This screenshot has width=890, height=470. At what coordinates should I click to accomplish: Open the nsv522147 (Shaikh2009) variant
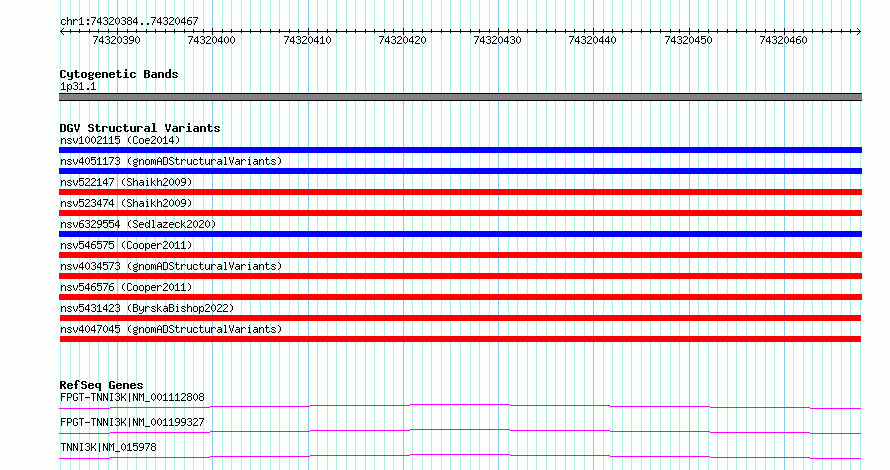126,182
